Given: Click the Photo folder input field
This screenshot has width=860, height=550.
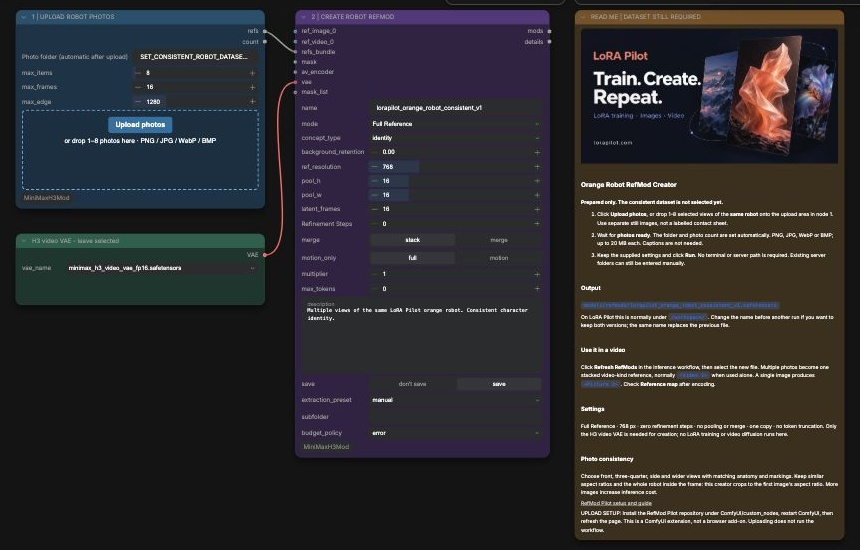Looking at the screenshot, I should pos(196,56).
